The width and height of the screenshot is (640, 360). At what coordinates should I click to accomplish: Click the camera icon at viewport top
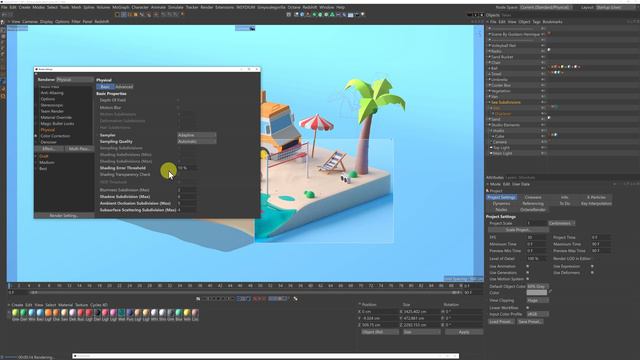pyautogui.click(x=252, y=28)
